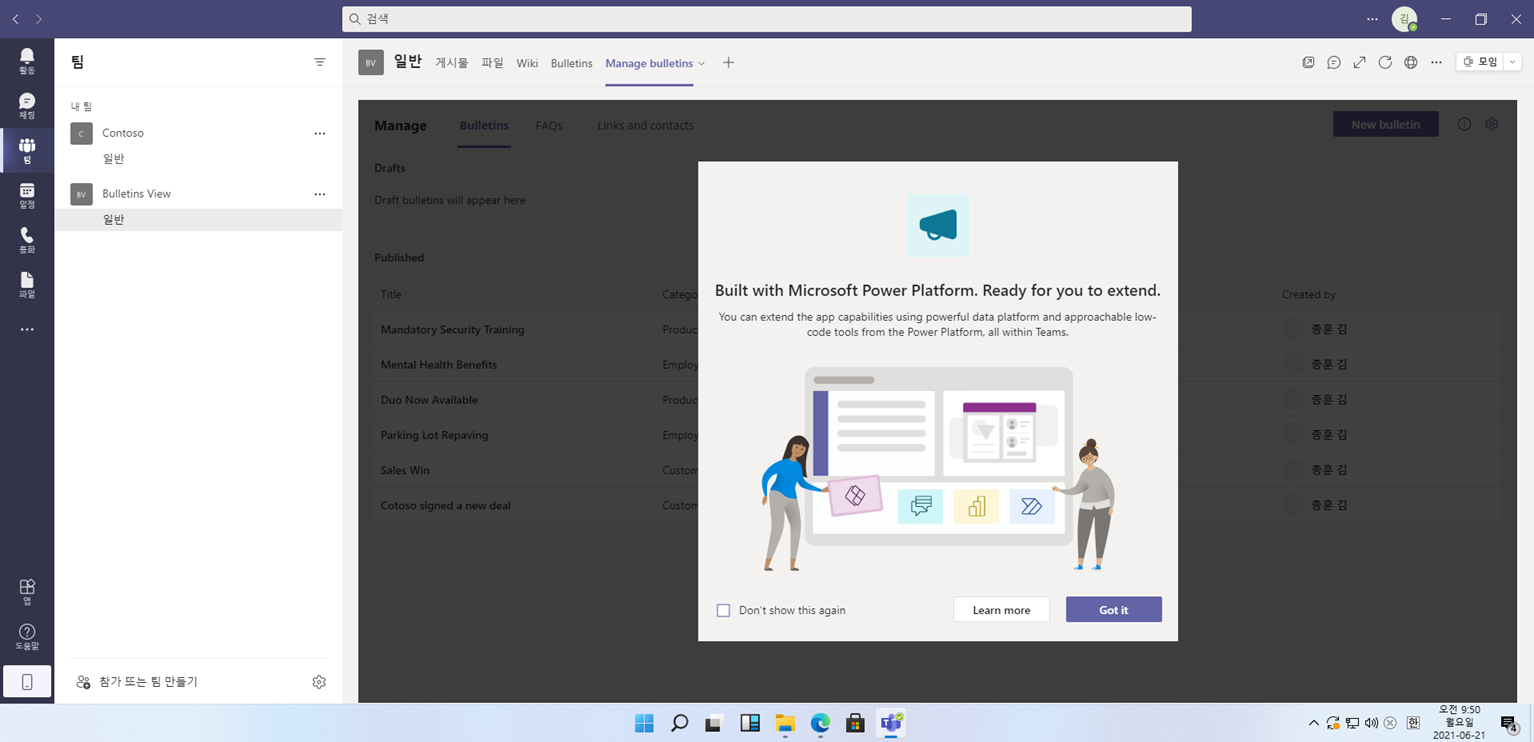
Task: Click the mobile app download icon
Action: point(27,682)
